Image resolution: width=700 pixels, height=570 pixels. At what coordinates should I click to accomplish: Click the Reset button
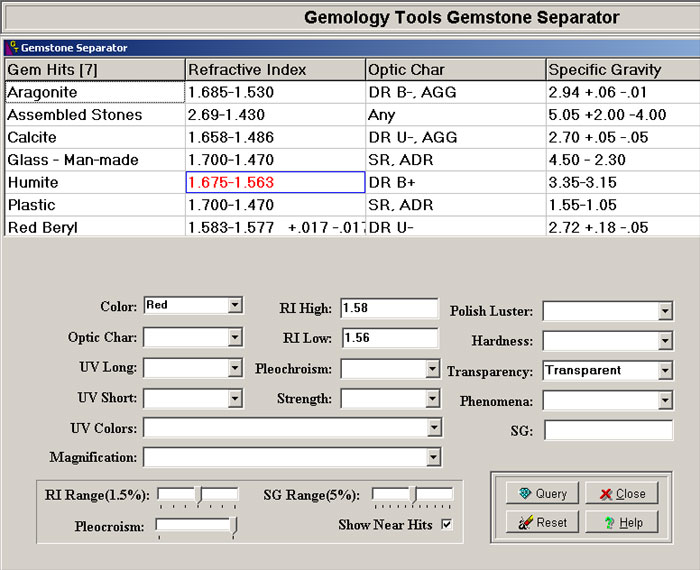tap(542, 522)
